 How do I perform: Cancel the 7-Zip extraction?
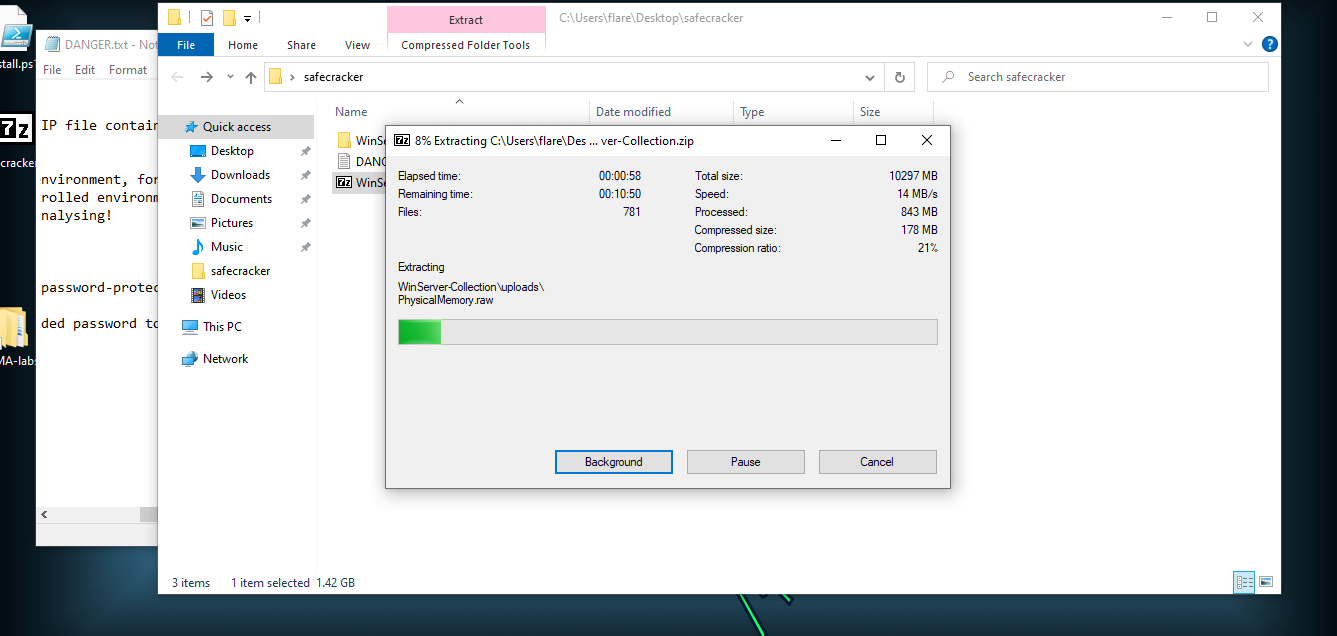877,462
